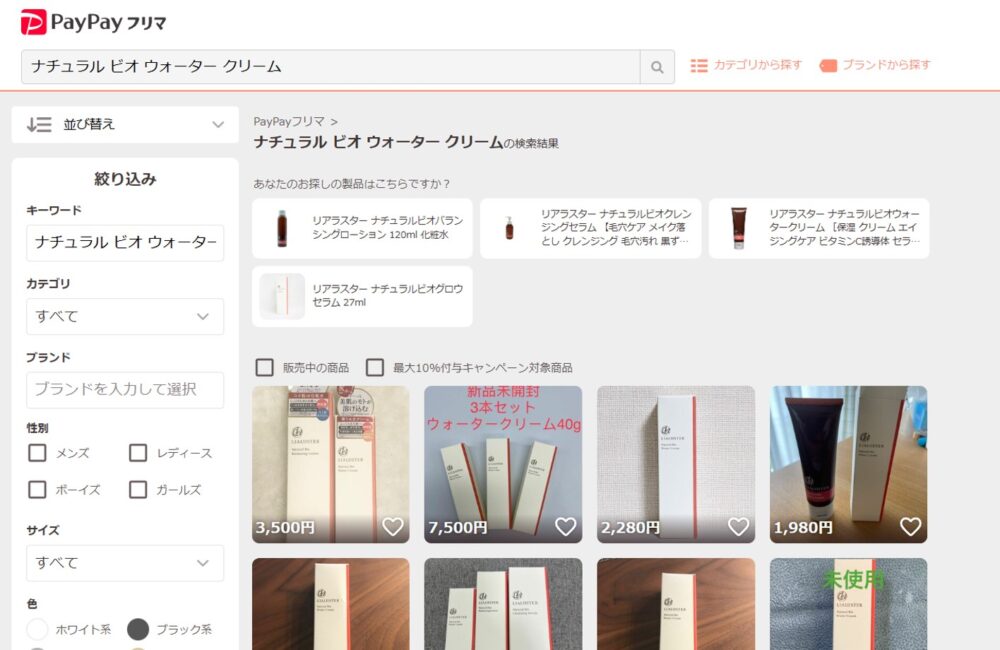Open the 2,280円 product listing thumbnail

click(676, 464)
